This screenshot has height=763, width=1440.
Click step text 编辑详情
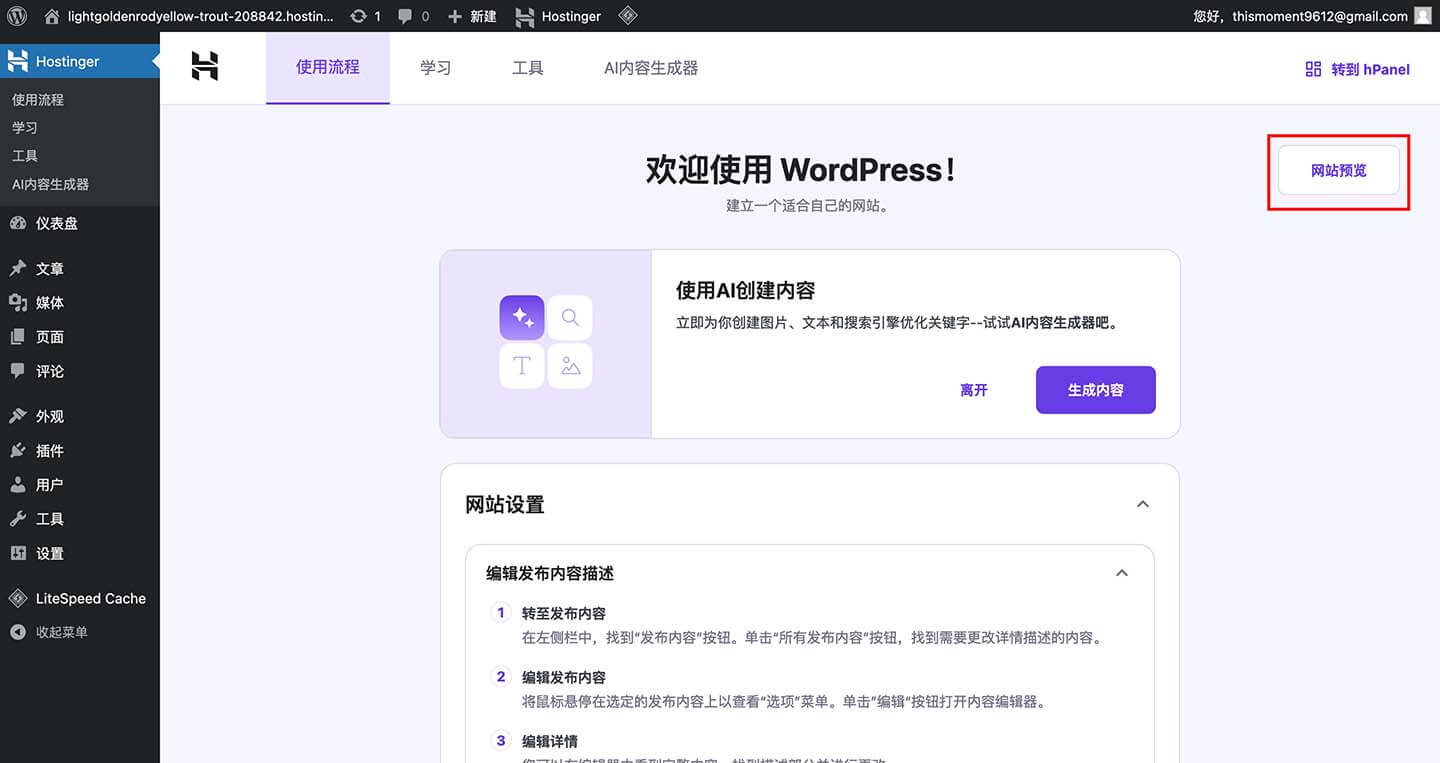tap(550, 741)
